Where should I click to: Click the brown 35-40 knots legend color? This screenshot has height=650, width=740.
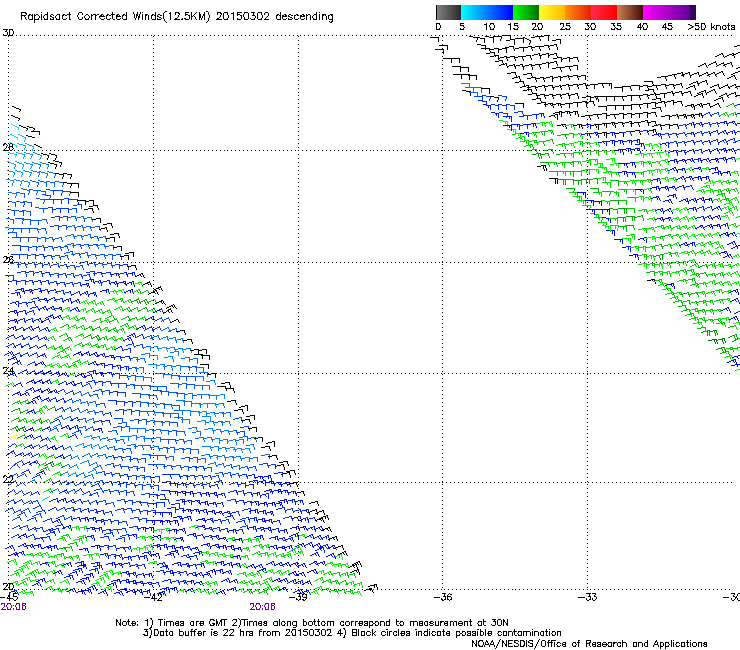coord(630,12)
